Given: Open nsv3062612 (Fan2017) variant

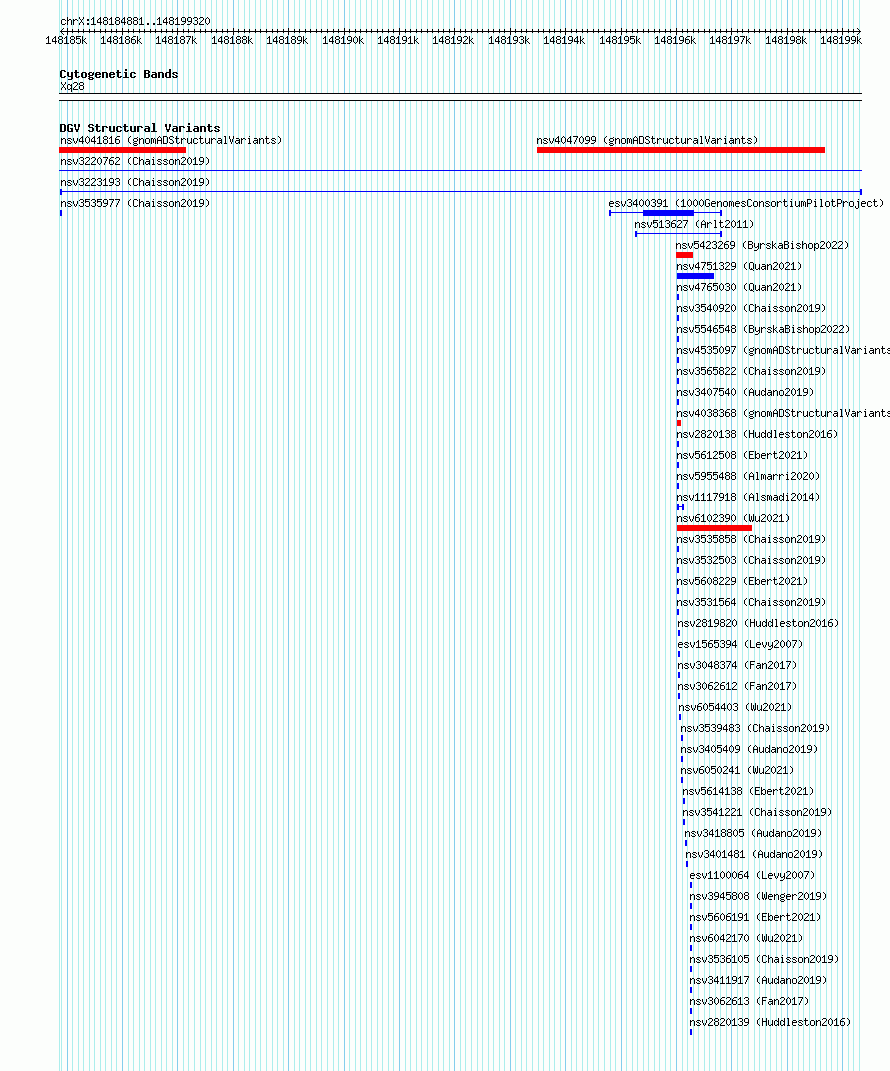Looking at the screenshot, I should 737,686.
